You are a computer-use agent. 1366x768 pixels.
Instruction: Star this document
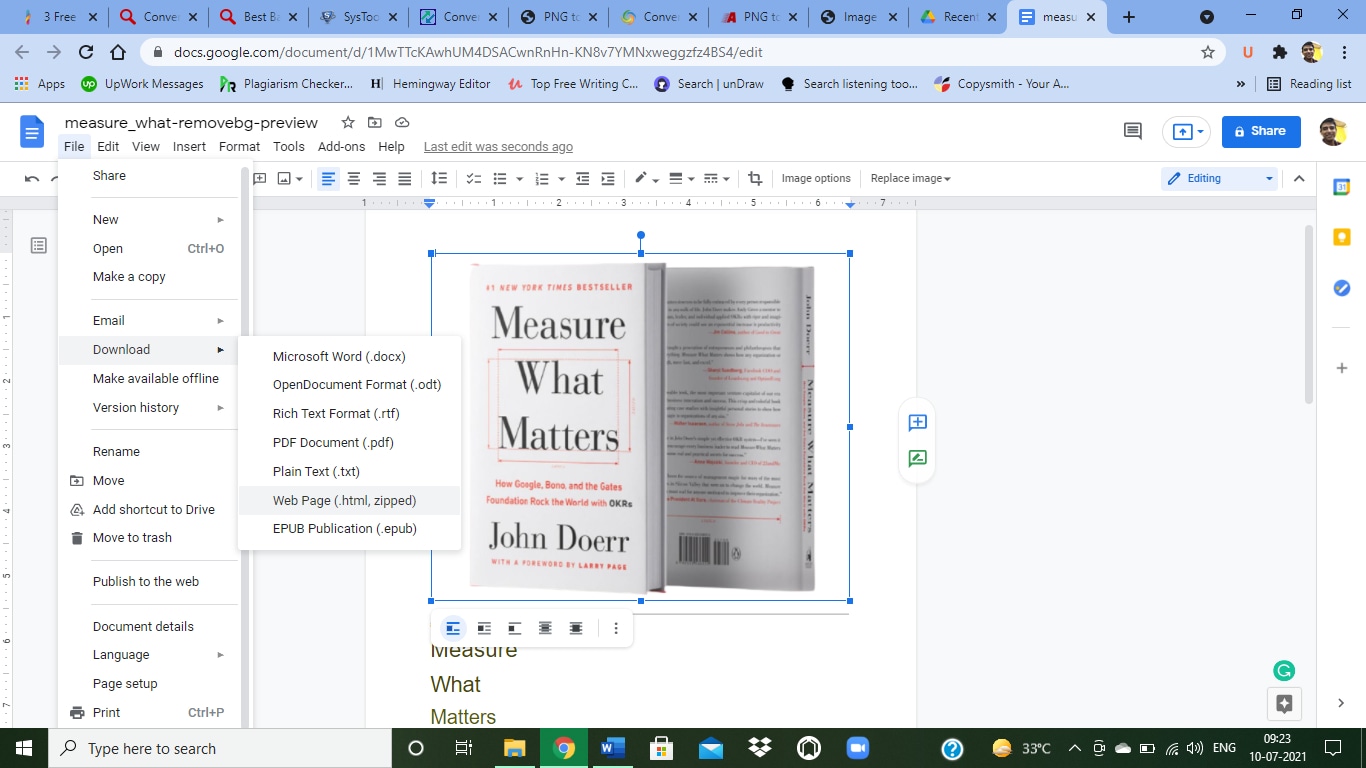[348, 122]
